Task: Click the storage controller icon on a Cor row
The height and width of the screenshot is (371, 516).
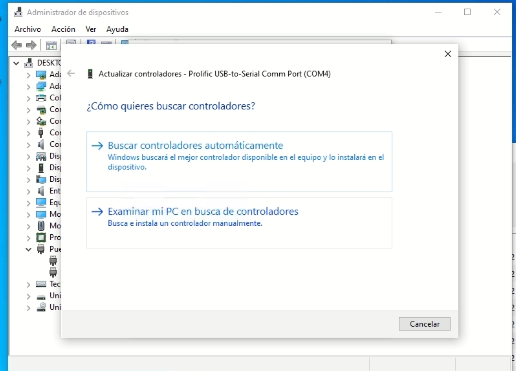Action: [41, 121]
